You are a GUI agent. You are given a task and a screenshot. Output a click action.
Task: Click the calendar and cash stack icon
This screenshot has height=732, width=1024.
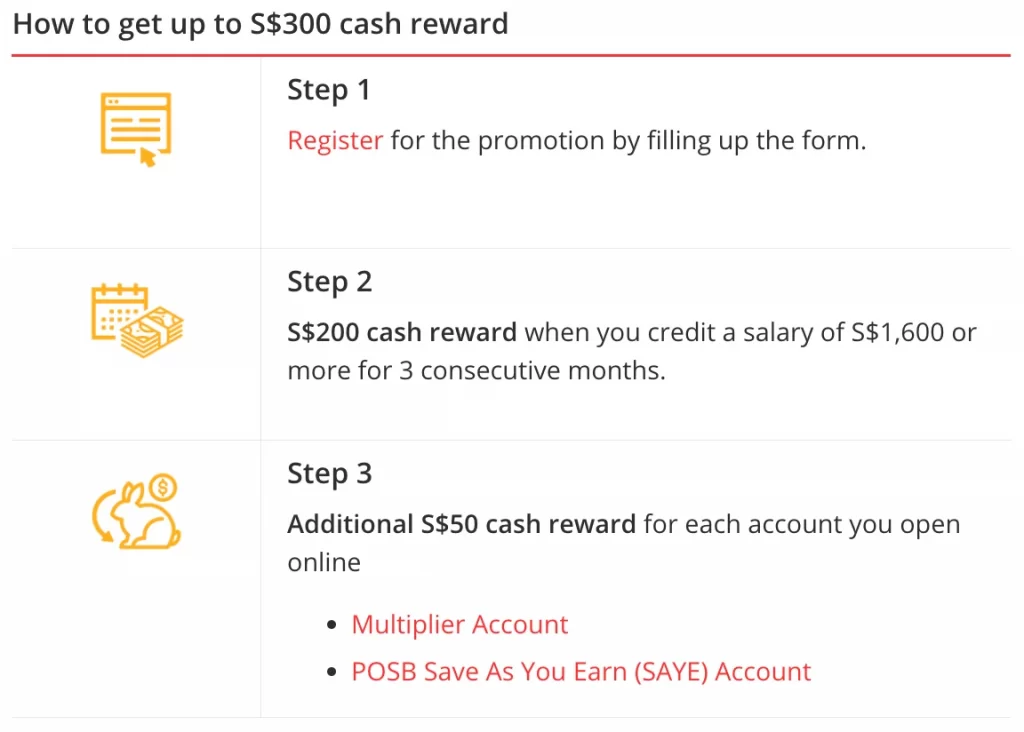(137, 321)
